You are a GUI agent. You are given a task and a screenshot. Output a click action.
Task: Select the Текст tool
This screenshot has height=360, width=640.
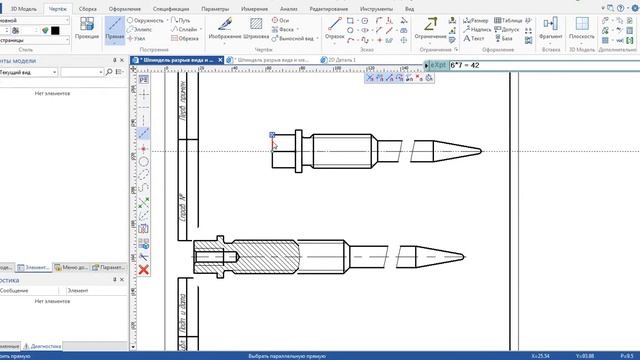(x=473, y=38)
